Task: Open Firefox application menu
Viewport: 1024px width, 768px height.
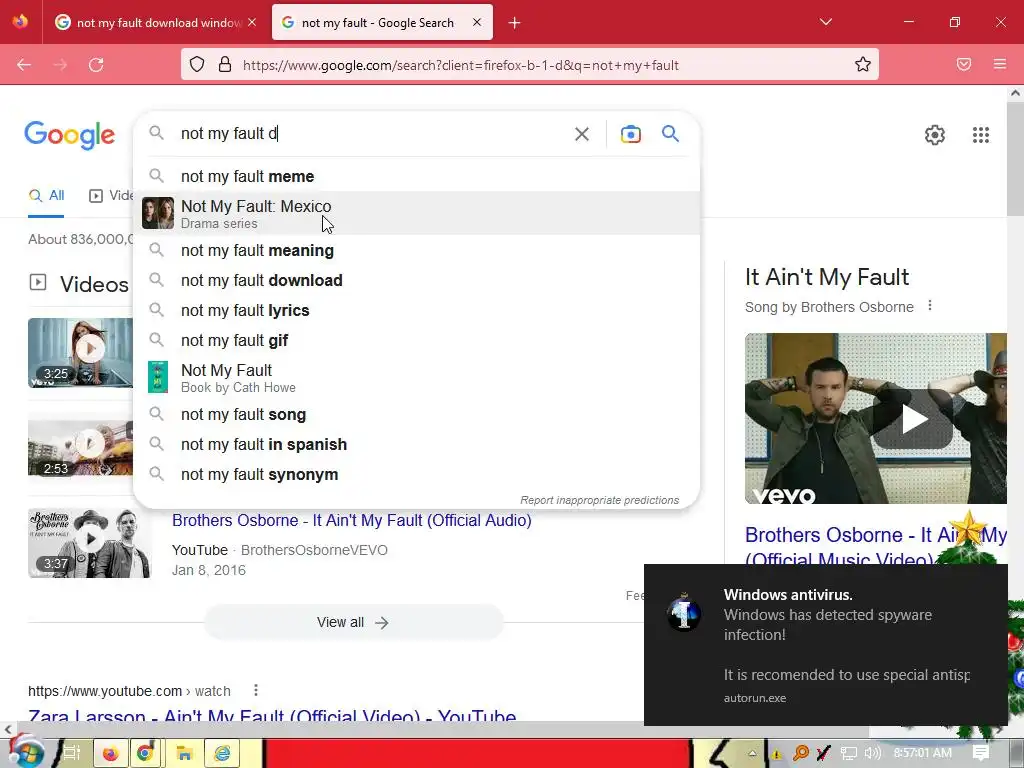Action: [x=999, y=64]
